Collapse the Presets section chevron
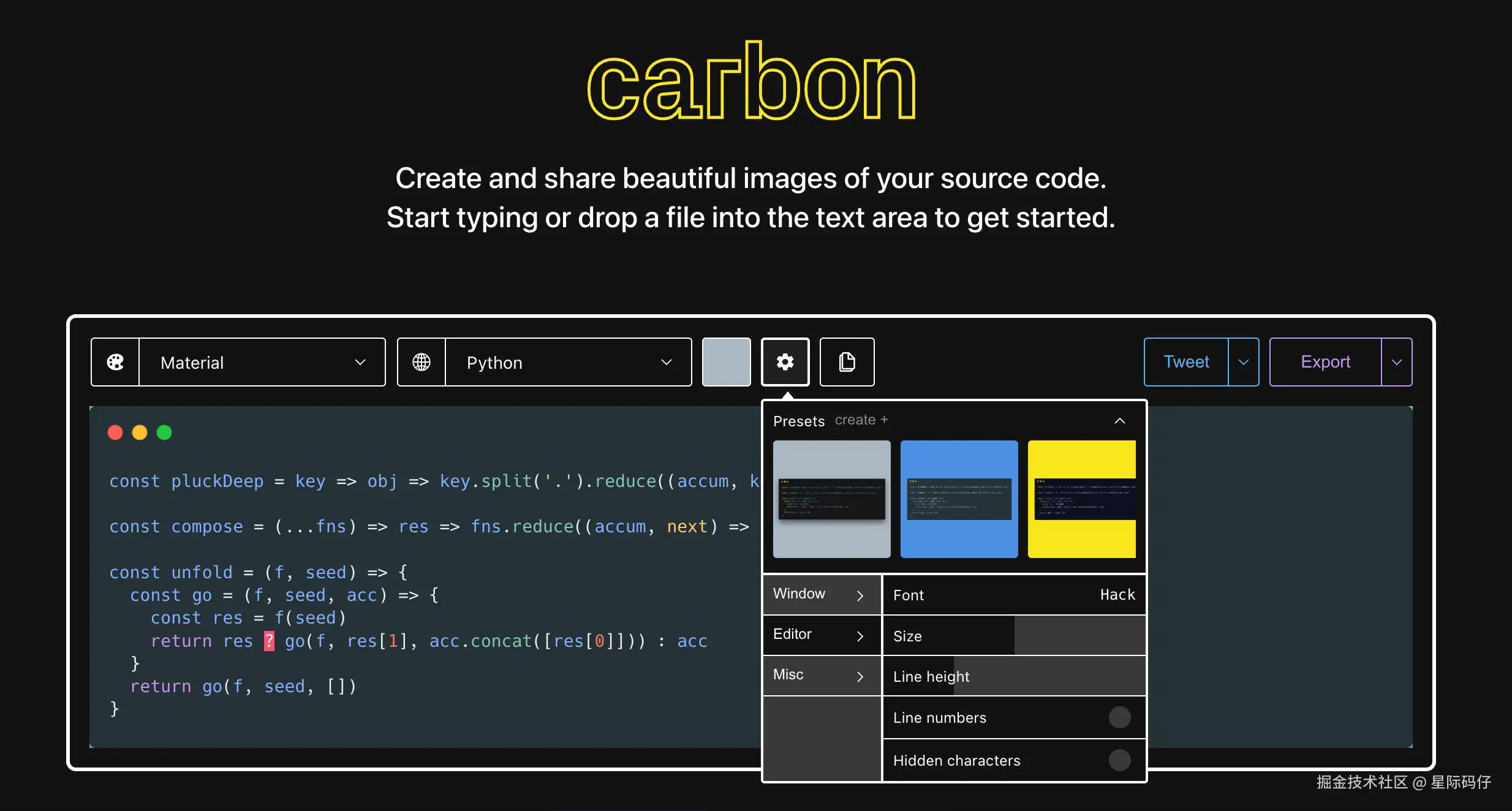Image resolution: width=1512 pixels, height=811 pixels. [1119, 421]
